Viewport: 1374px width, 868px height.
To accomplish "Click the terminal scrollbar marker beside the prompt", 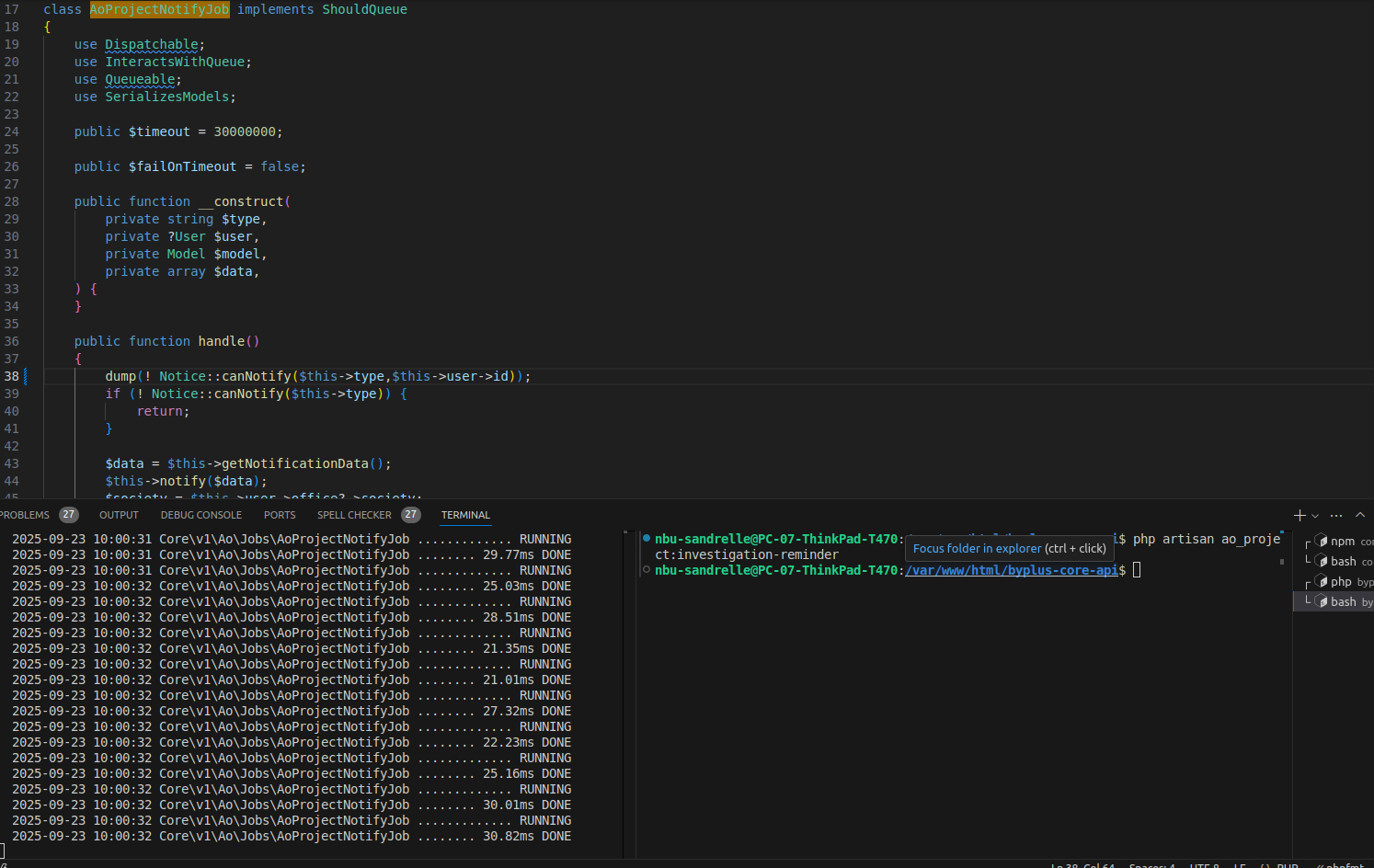I will click(1282, 561).
